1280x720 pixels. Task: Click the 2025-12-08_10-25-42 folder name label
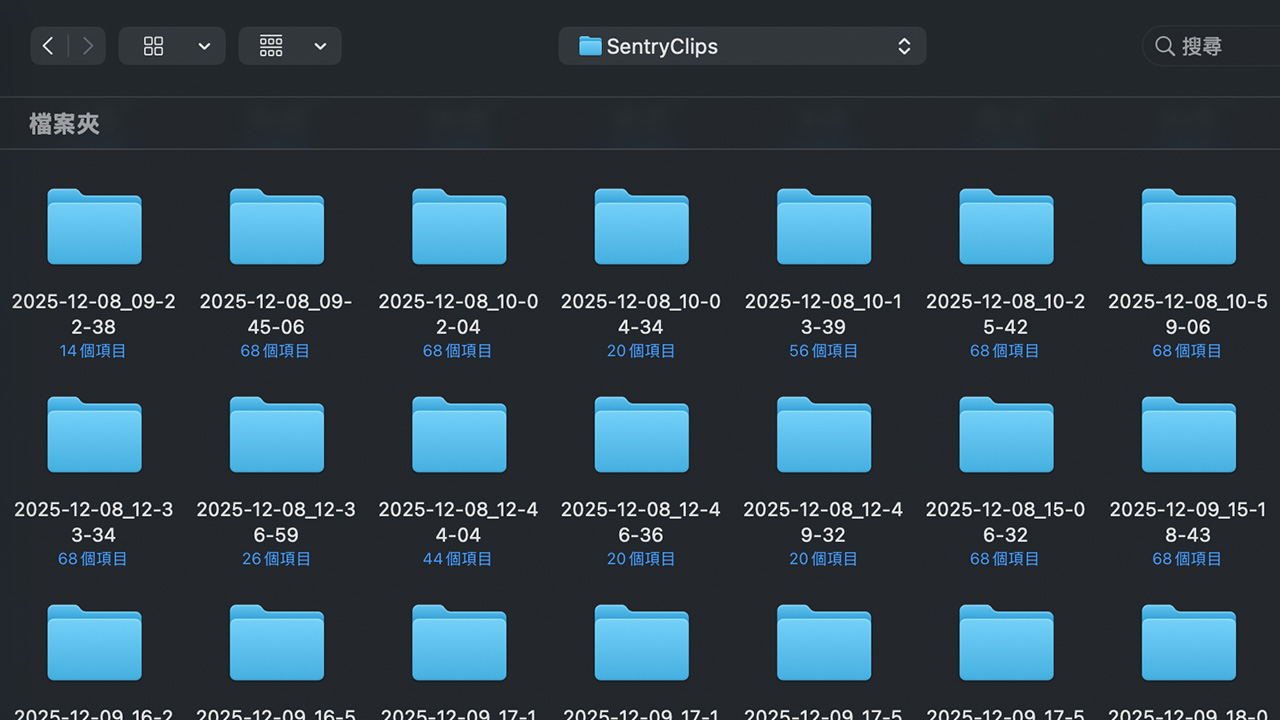pos(1005,314)
